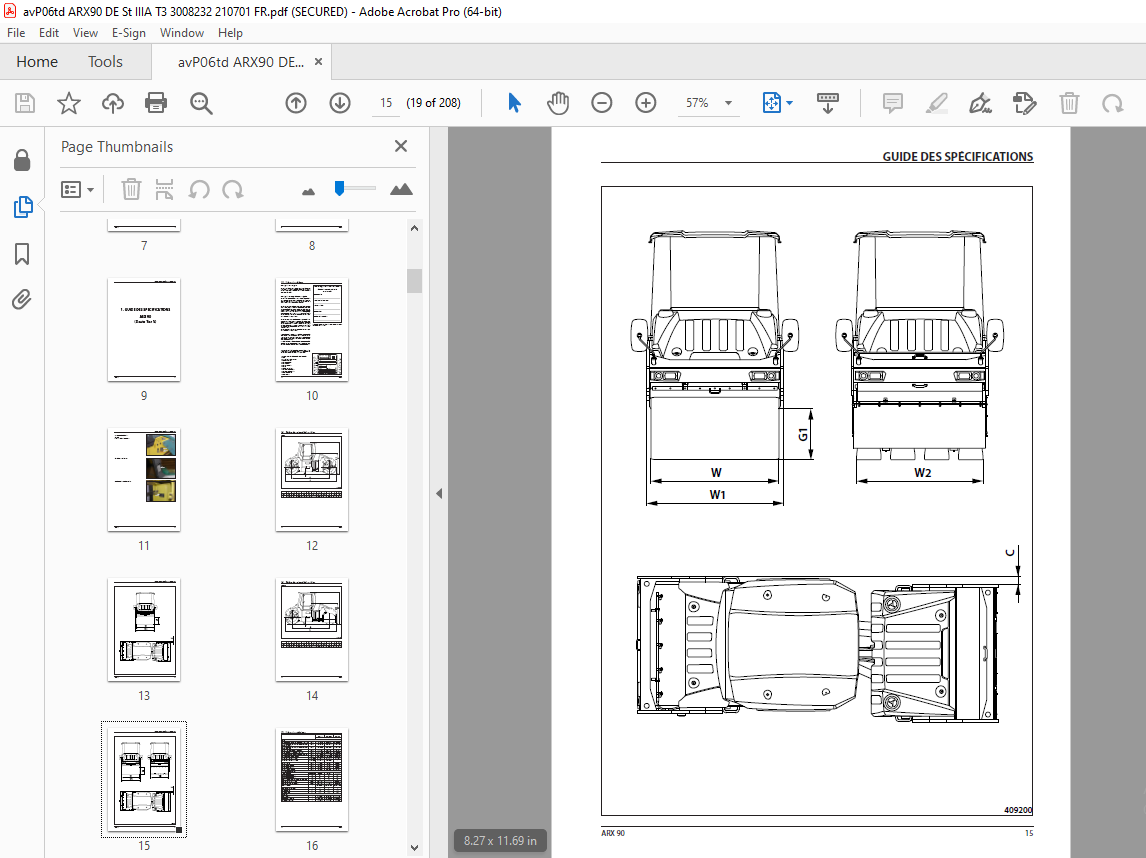
Task: Click the page number input field
Action: 386,103
